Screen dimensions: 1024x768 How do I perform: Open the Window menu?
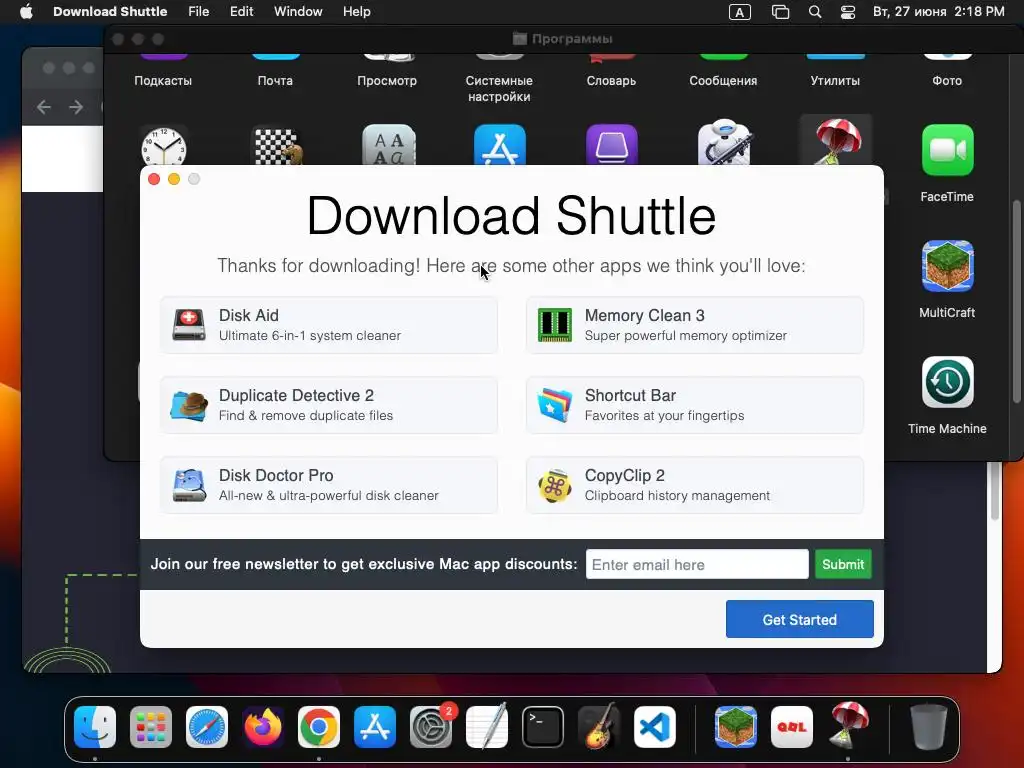[x=298, y=12]
